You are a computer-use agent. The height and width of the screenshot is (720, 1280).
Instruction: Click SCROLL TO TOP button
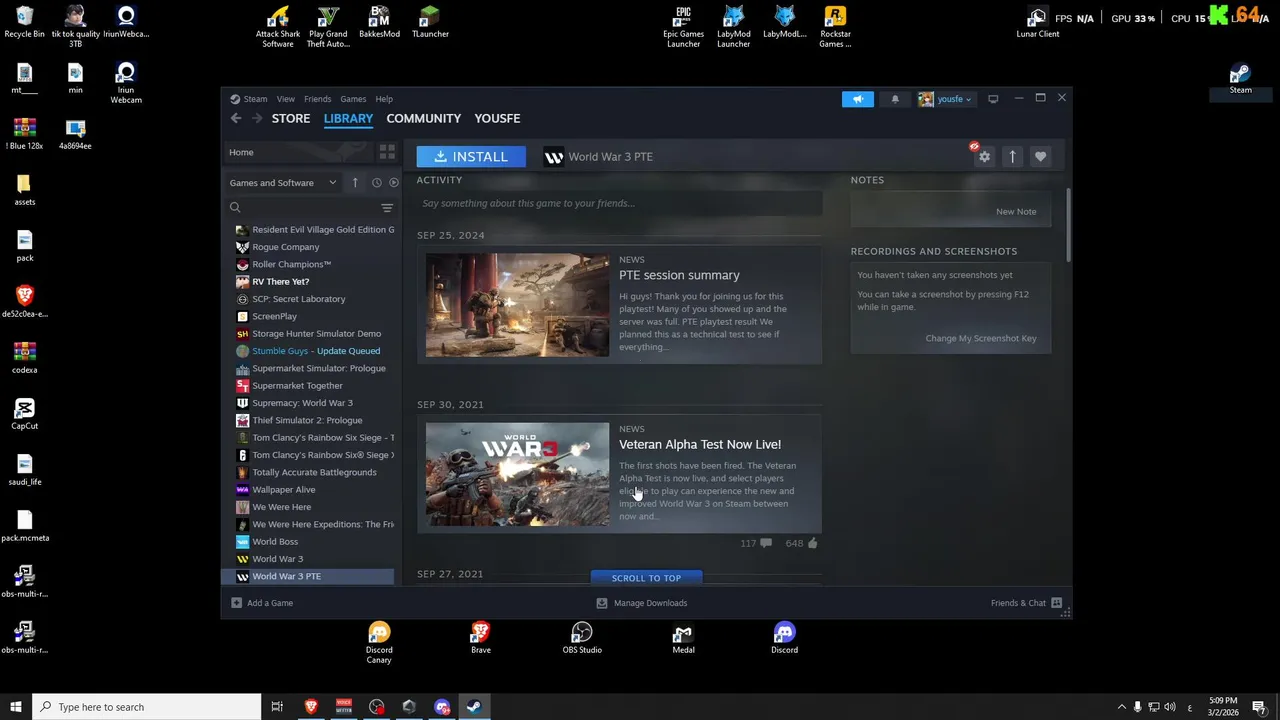(646, 578)
